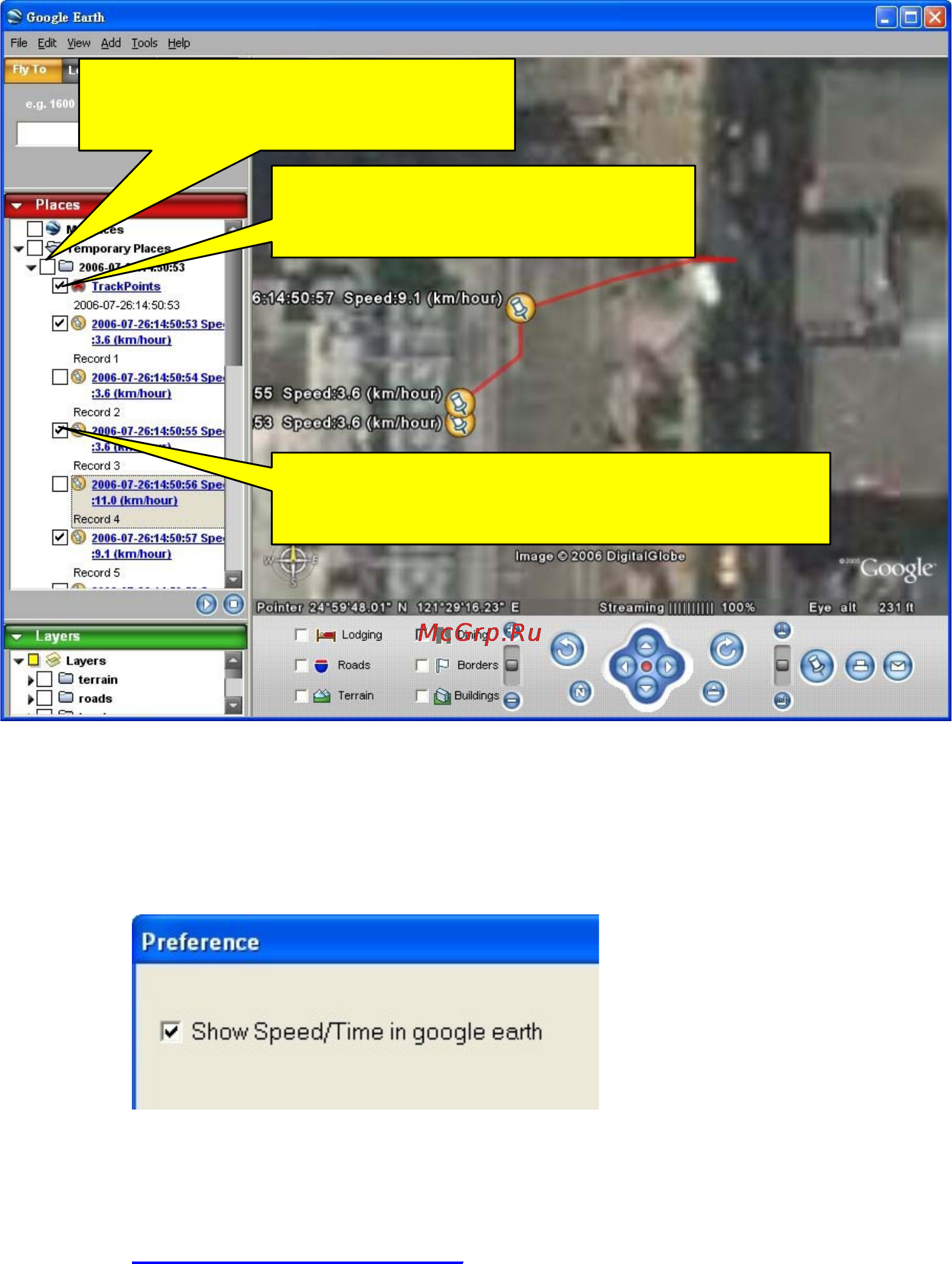Image resolution: width=952 pixels, height=1264 pixels.
Task: Toggle Show Speed/Time in google earth
Action: (171, 1031)
